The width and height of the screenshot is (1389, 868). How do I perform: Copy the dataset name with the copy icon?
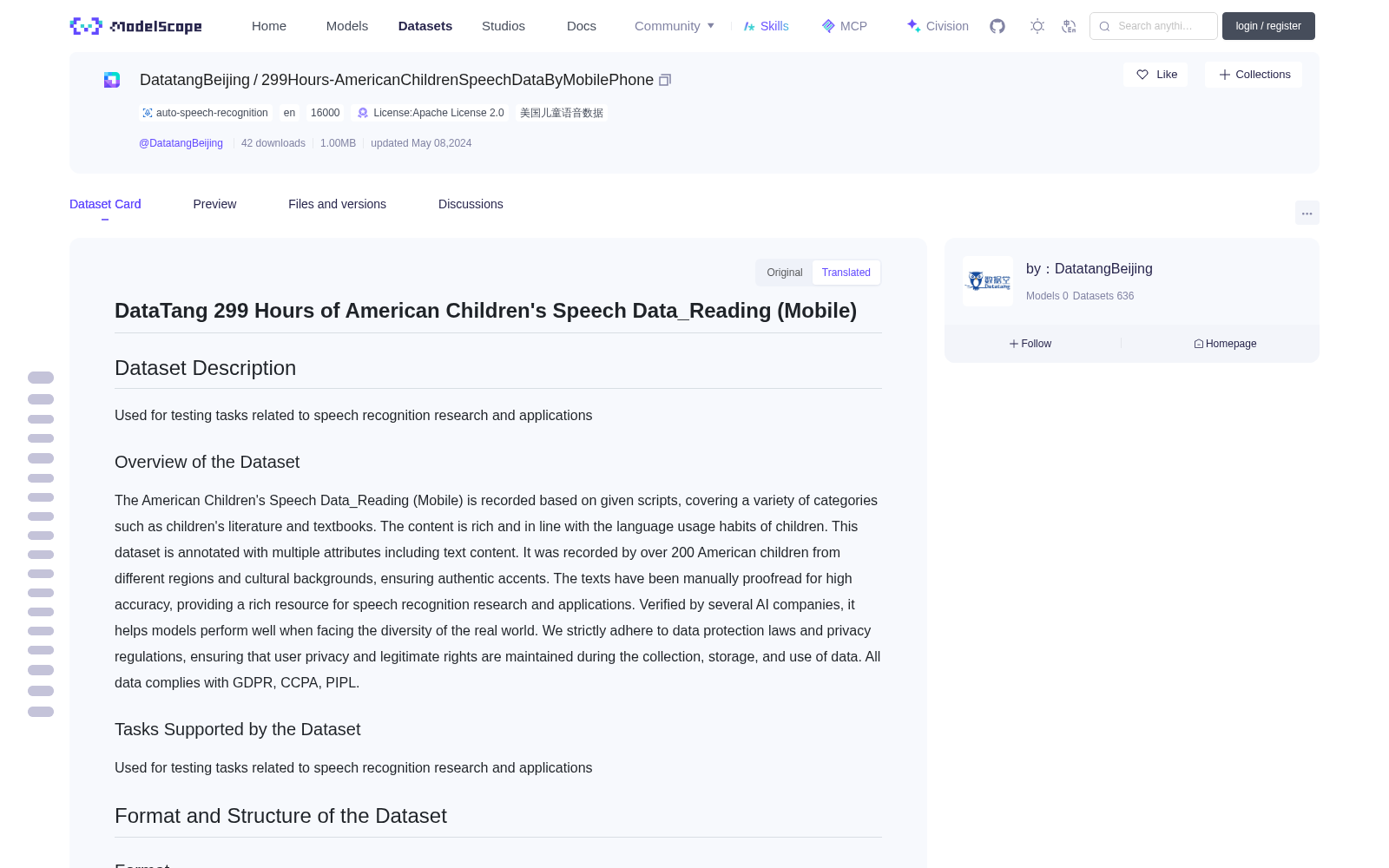pyautogui.click(x=665, y=80)
